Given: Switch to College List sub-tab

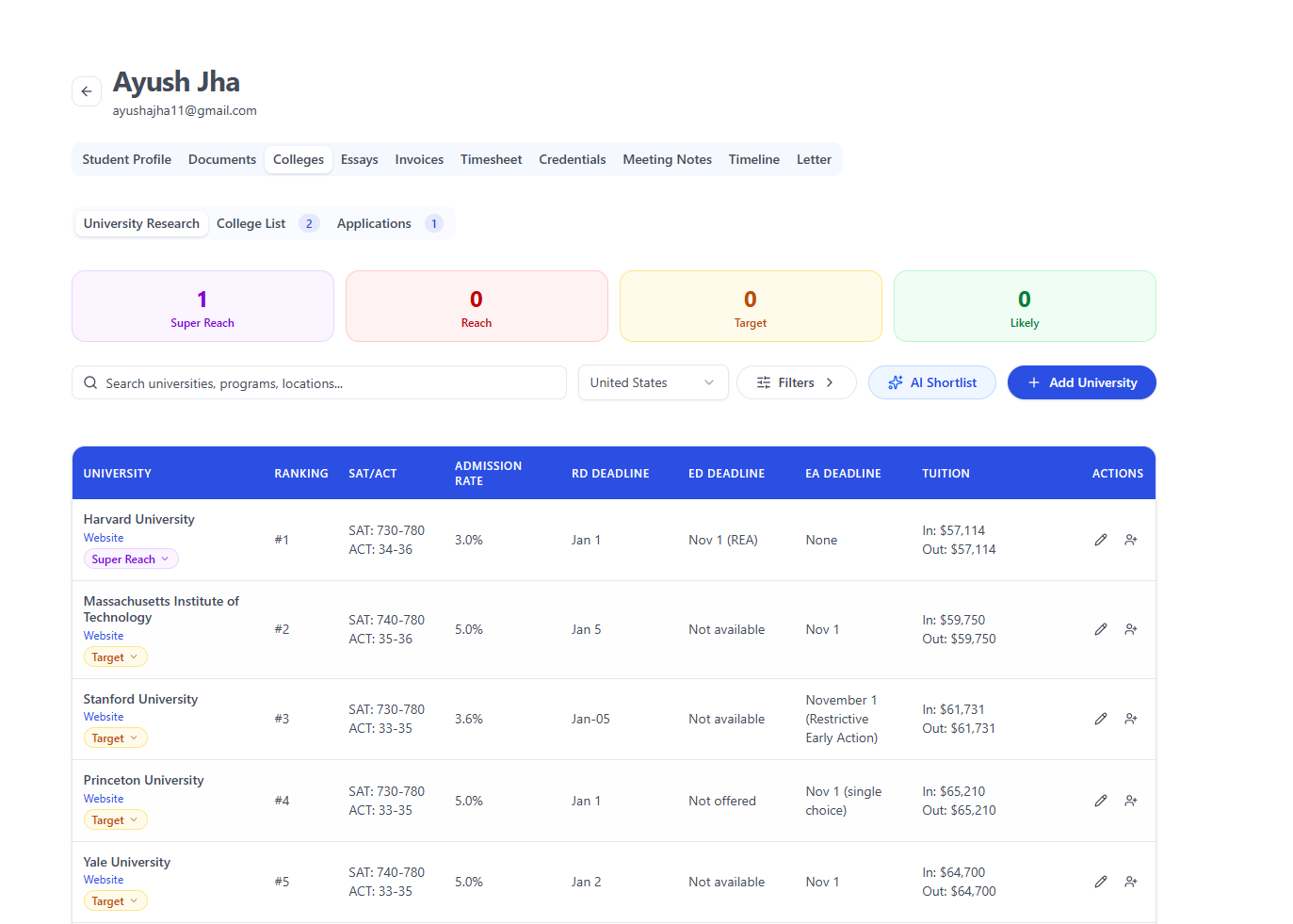Looking at the screenshot, I should [x=267, y=223].
